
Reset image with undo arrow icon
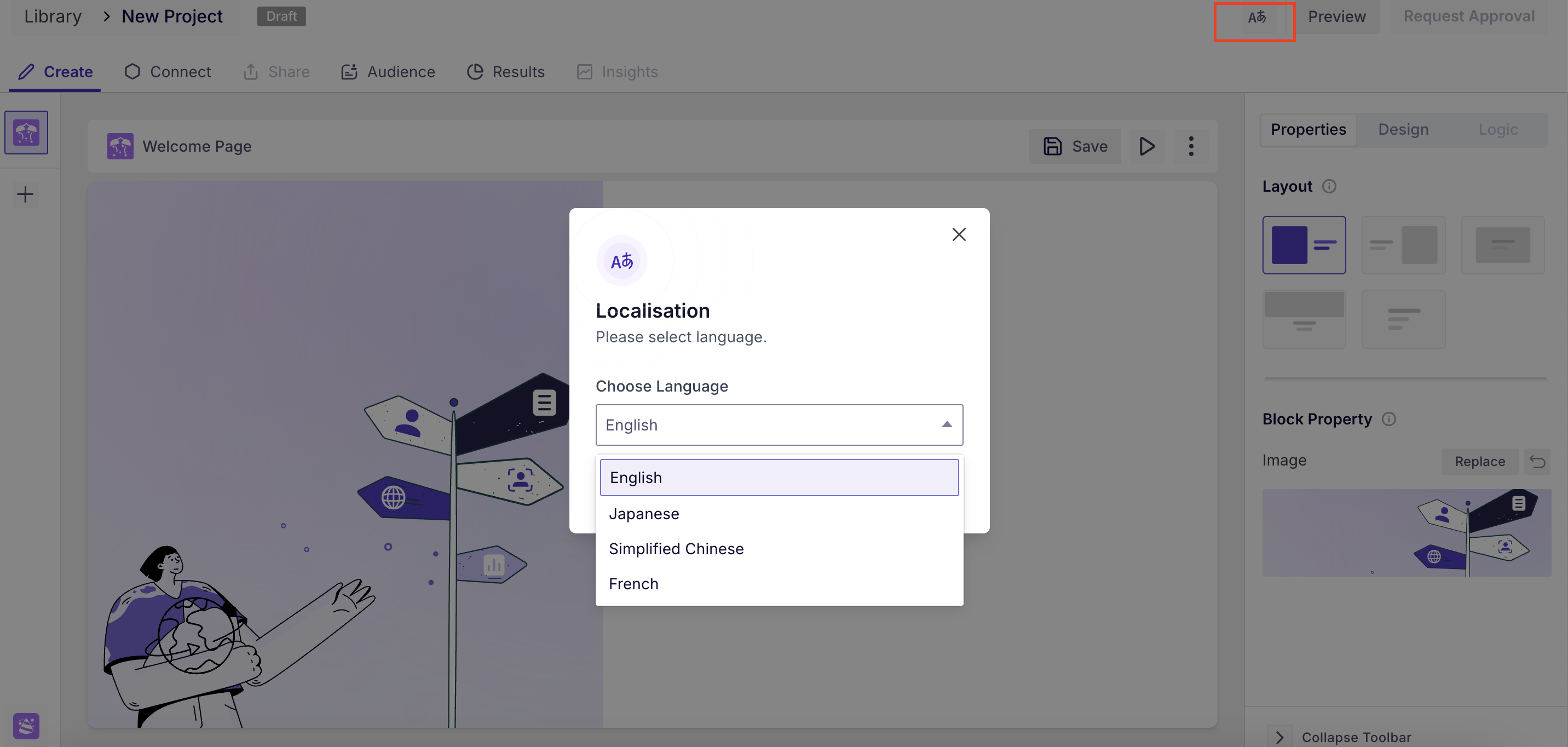(1537, 462)
